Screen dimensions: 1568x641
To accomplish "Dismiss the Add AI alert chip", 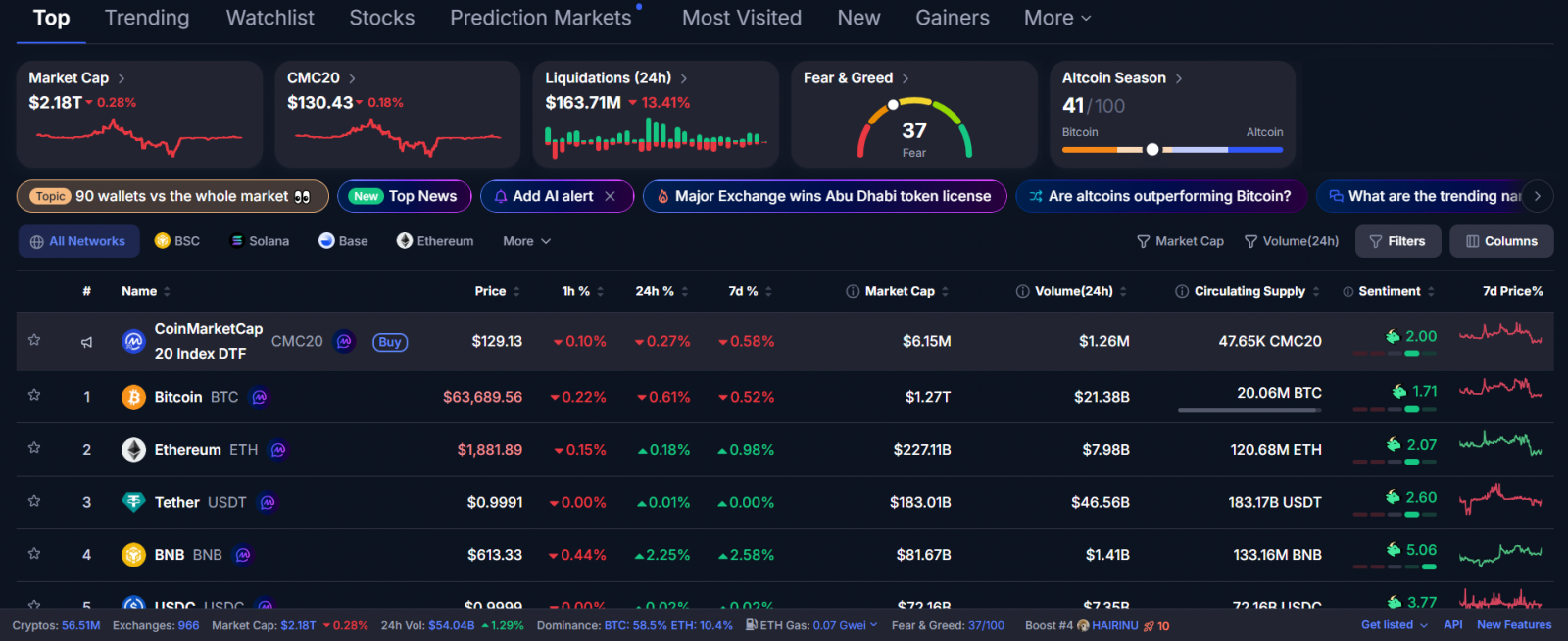I will pyautogui.click(x=611, y=196).
